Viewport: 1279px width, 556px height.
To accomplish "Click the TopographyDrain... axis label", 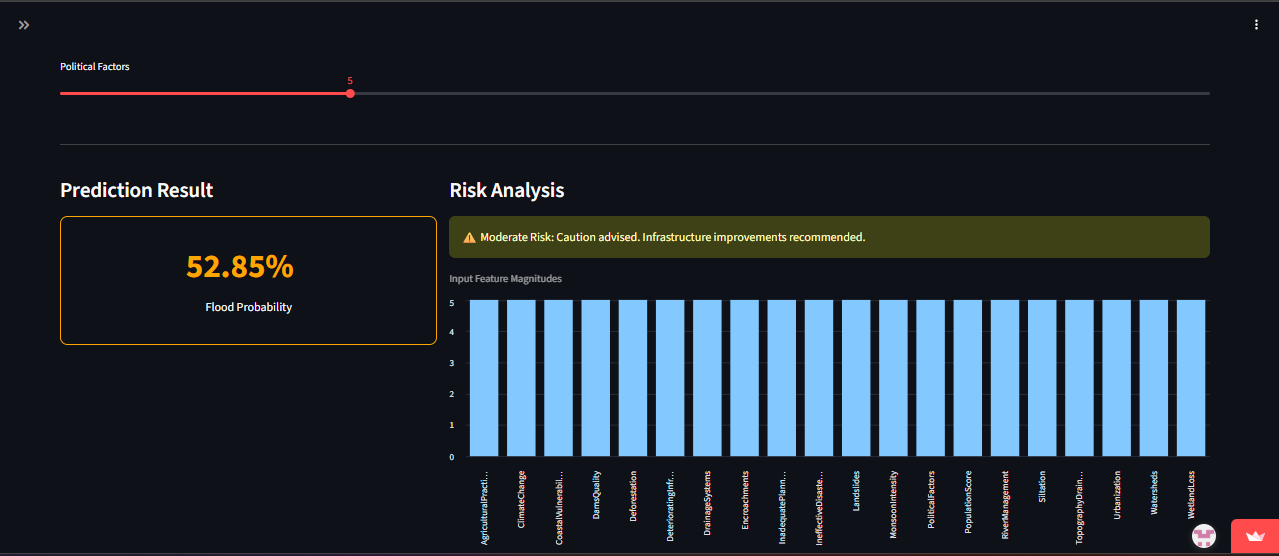I will (1079, 506).
